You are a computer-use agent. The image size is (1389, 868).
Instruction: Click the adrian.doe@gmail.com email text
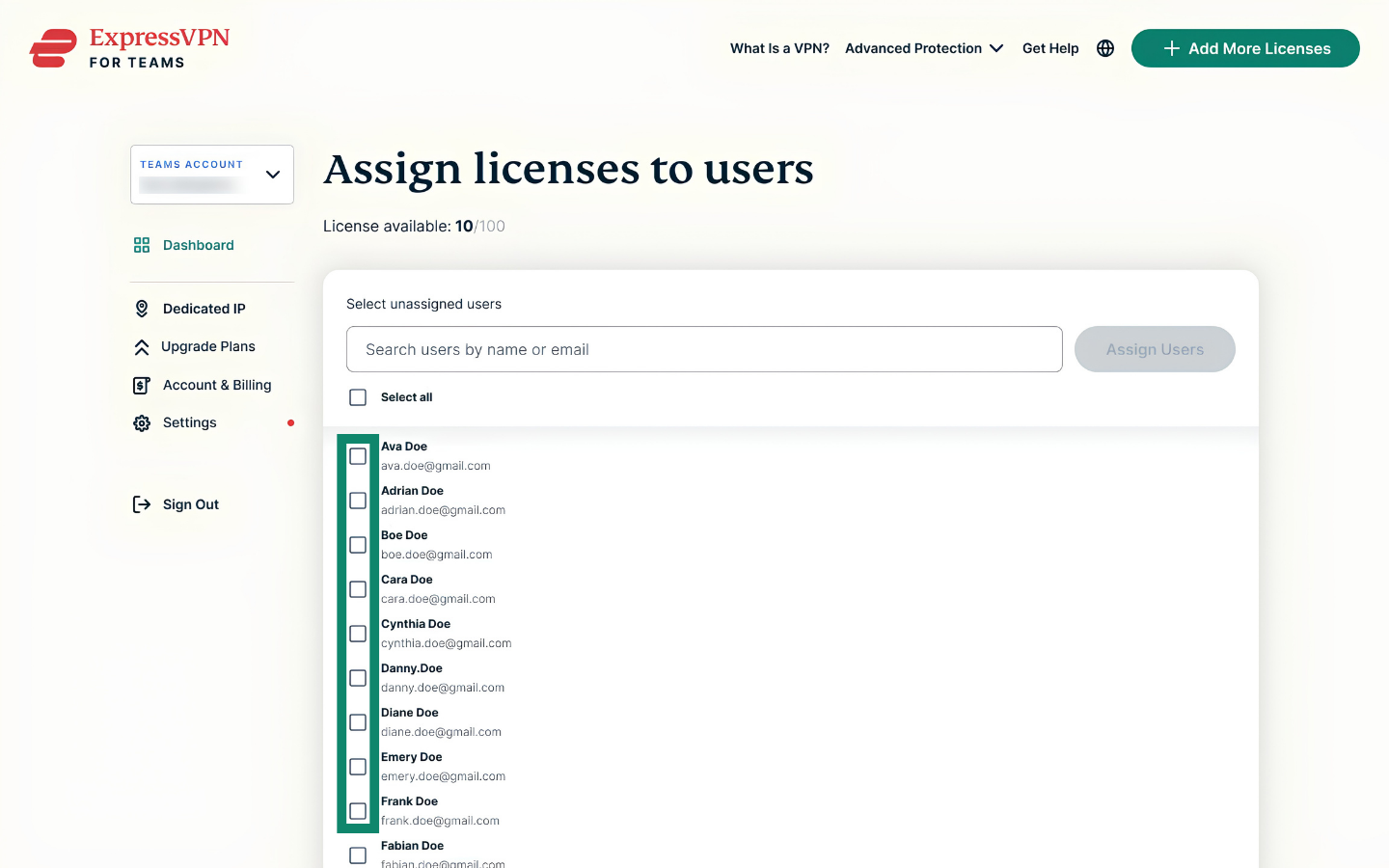(x=443, y=510)
